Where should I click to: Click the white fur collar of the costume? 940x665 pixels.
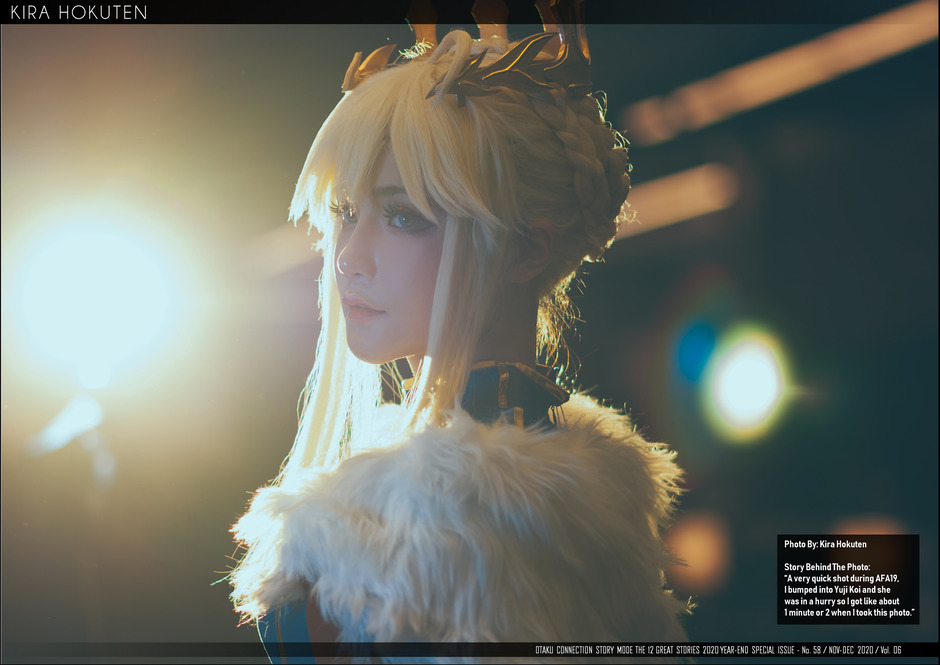[x=450, y=520]
